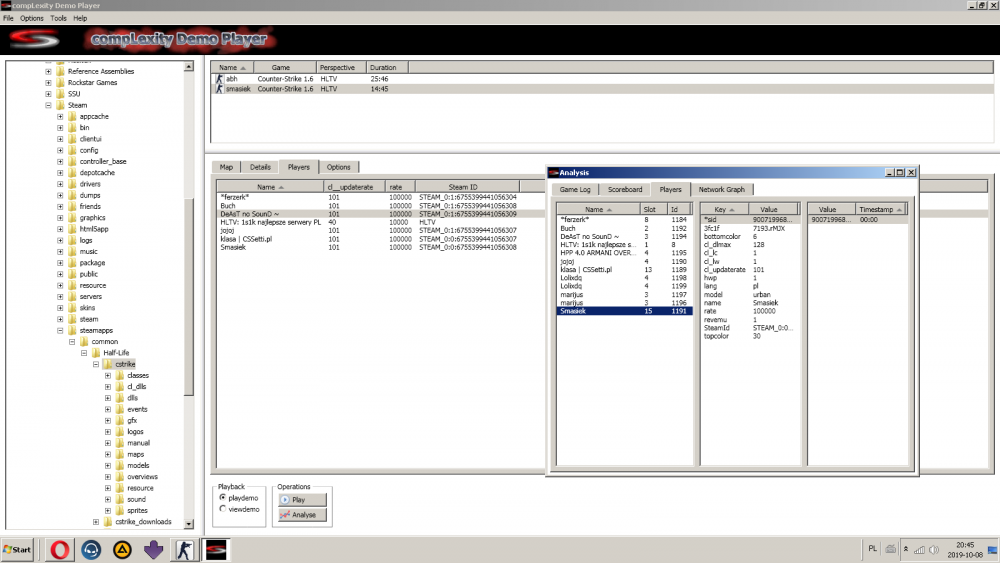This screenshot has height=563, width=1000.
Task: Sort demo list by Duration column
Action: click(x=388, y=68)
